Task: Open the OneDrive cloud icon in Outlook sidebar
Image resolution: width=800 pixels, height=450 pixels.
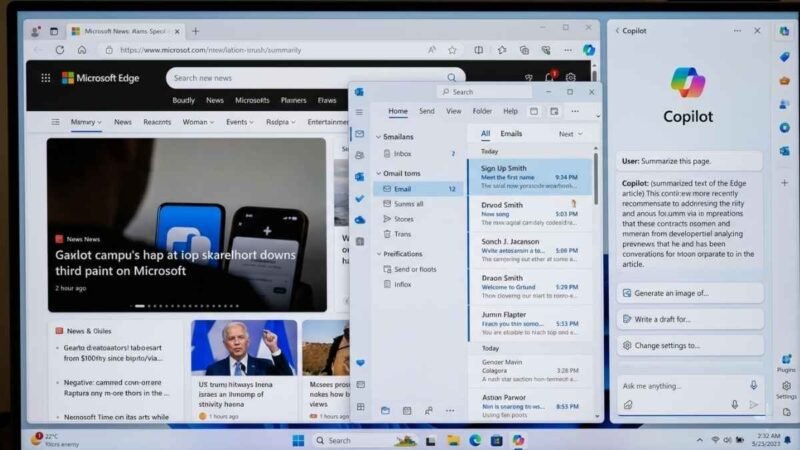Action: [360, 220]
